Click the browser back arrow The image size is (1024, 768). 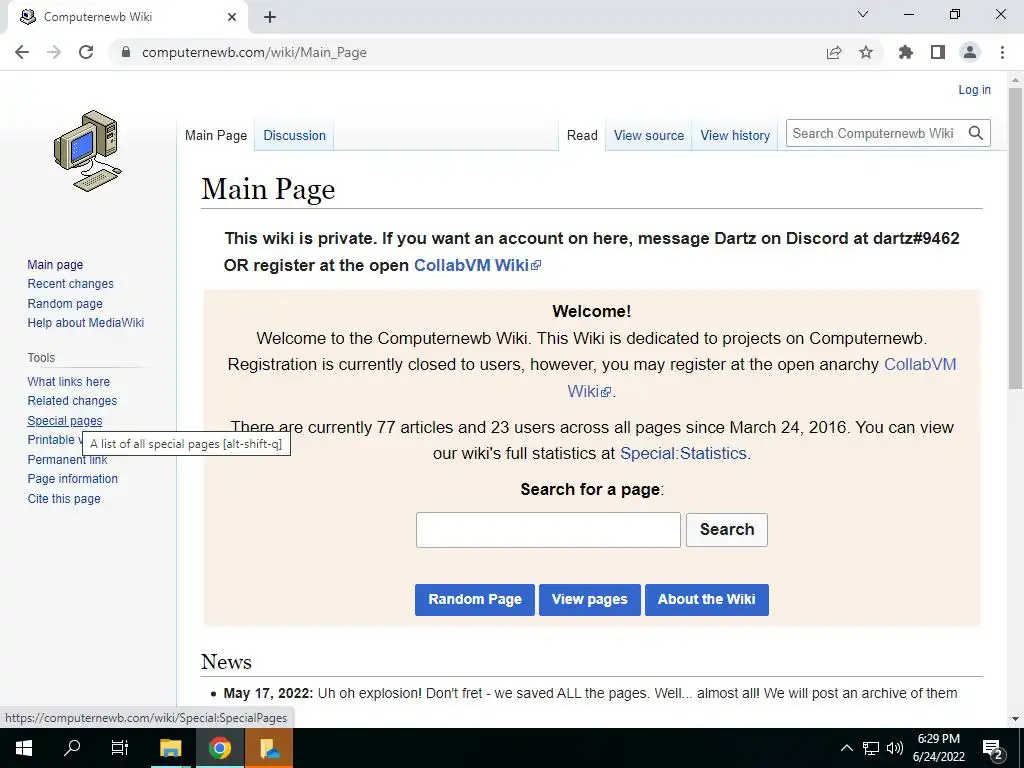22,52
